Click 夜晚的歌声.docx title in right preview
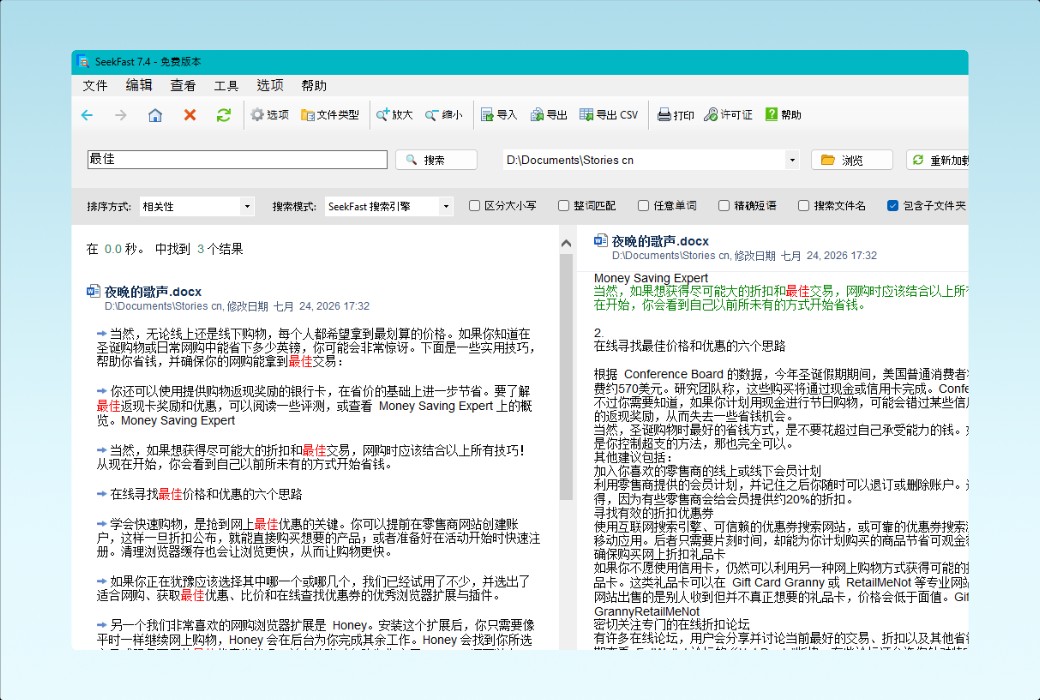1040x700 pixels. [x=660, y=241]
